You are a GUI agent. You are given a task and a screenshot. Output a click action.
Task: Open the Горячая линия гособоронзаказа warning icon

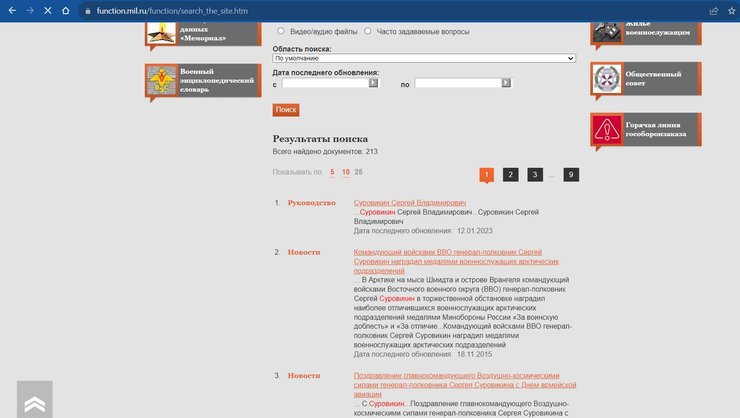pyautogui.click(x=606, y=130)
